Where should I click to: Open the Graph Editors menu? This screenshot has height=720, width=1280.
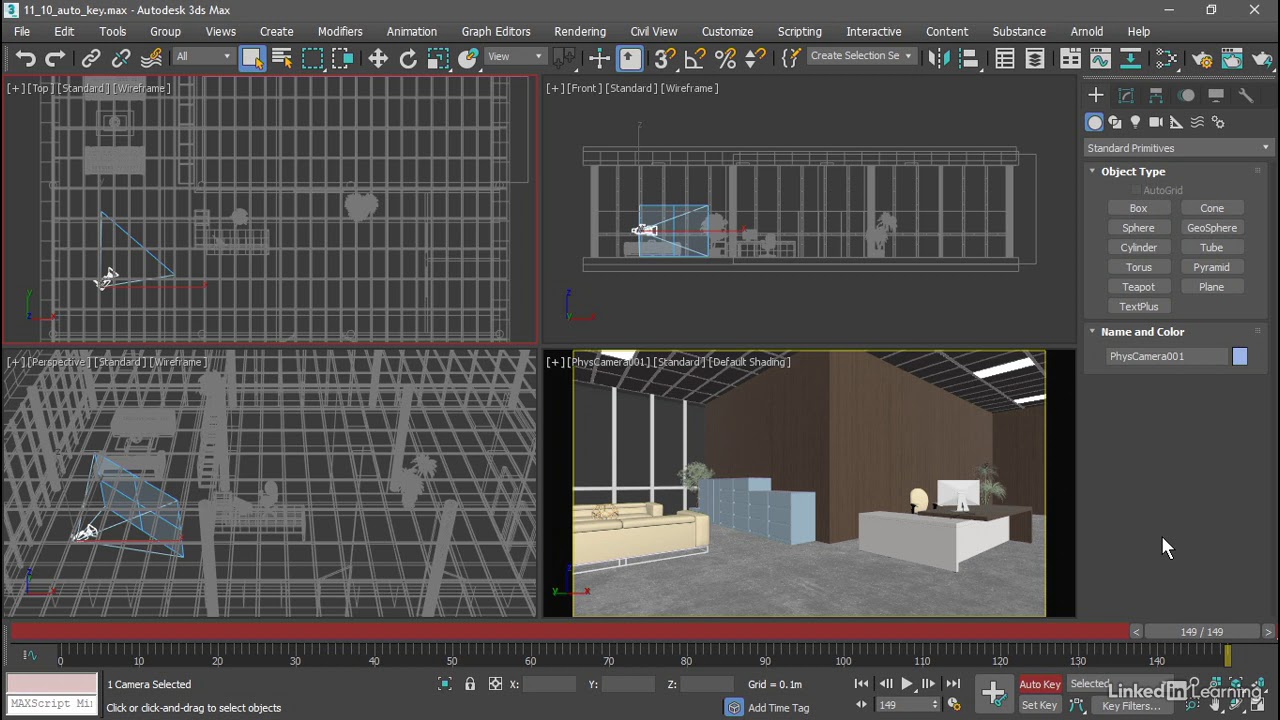pyautogui.click(x=496, y=31)
